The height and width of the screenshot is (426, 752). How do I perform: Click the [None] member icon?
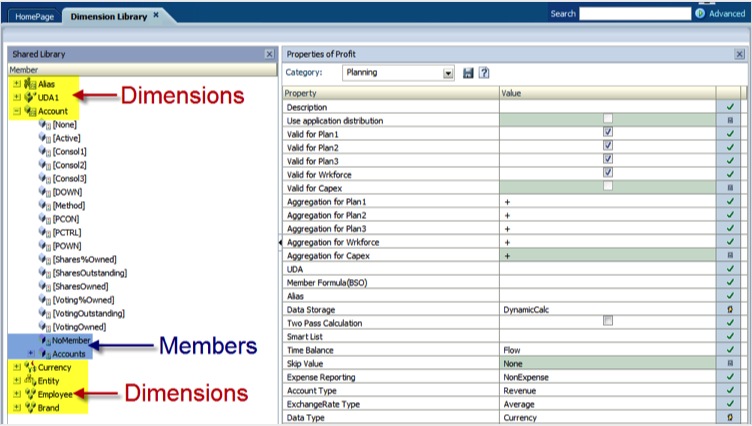point(45,124)
